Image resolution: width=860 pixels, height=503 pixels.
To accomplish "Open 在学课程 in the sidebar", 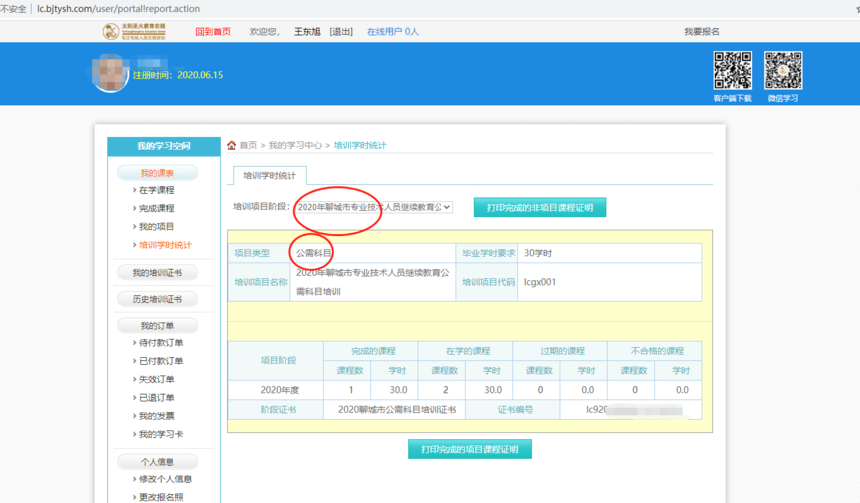I will (156, 190).
